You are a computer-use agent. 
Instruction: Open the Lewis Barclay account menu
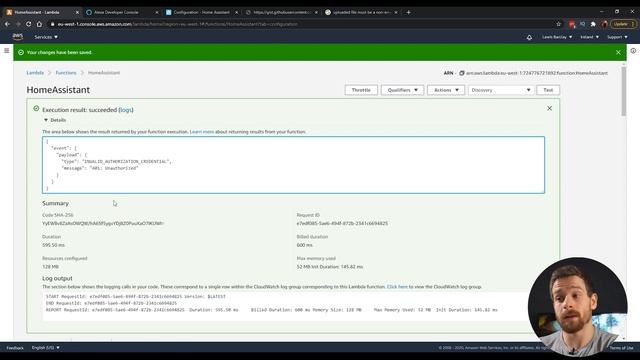pyautogui.click(x=557, y=37)
